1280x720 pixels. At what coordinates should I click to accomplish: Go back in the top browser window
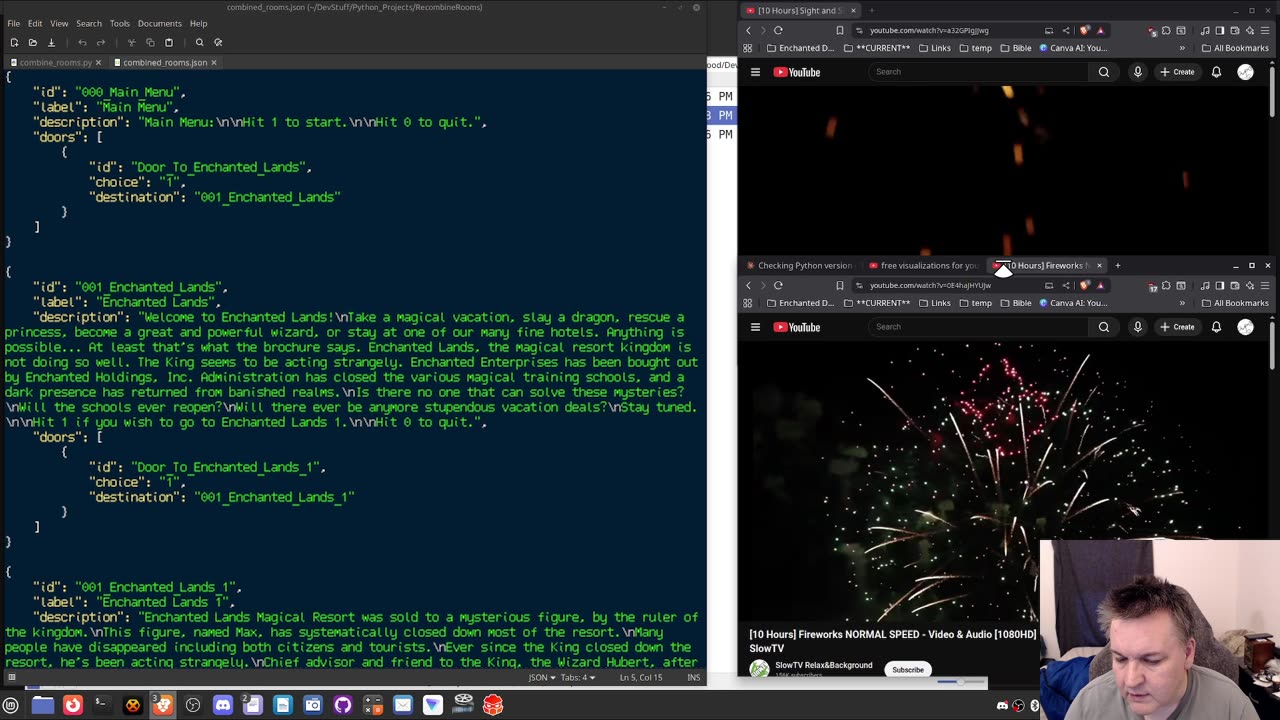click(748, 30)
